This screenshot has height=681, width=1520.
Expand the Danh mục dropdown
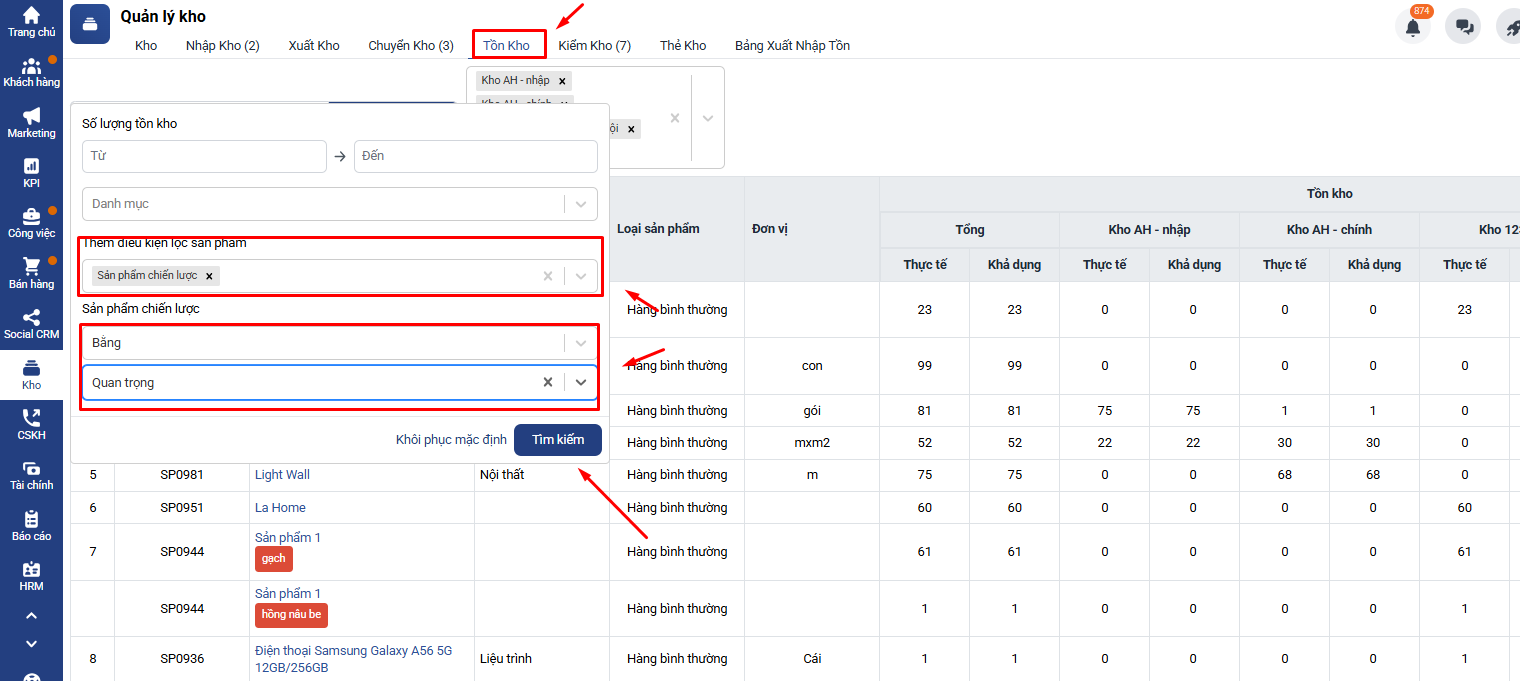(x=581, y=204)
